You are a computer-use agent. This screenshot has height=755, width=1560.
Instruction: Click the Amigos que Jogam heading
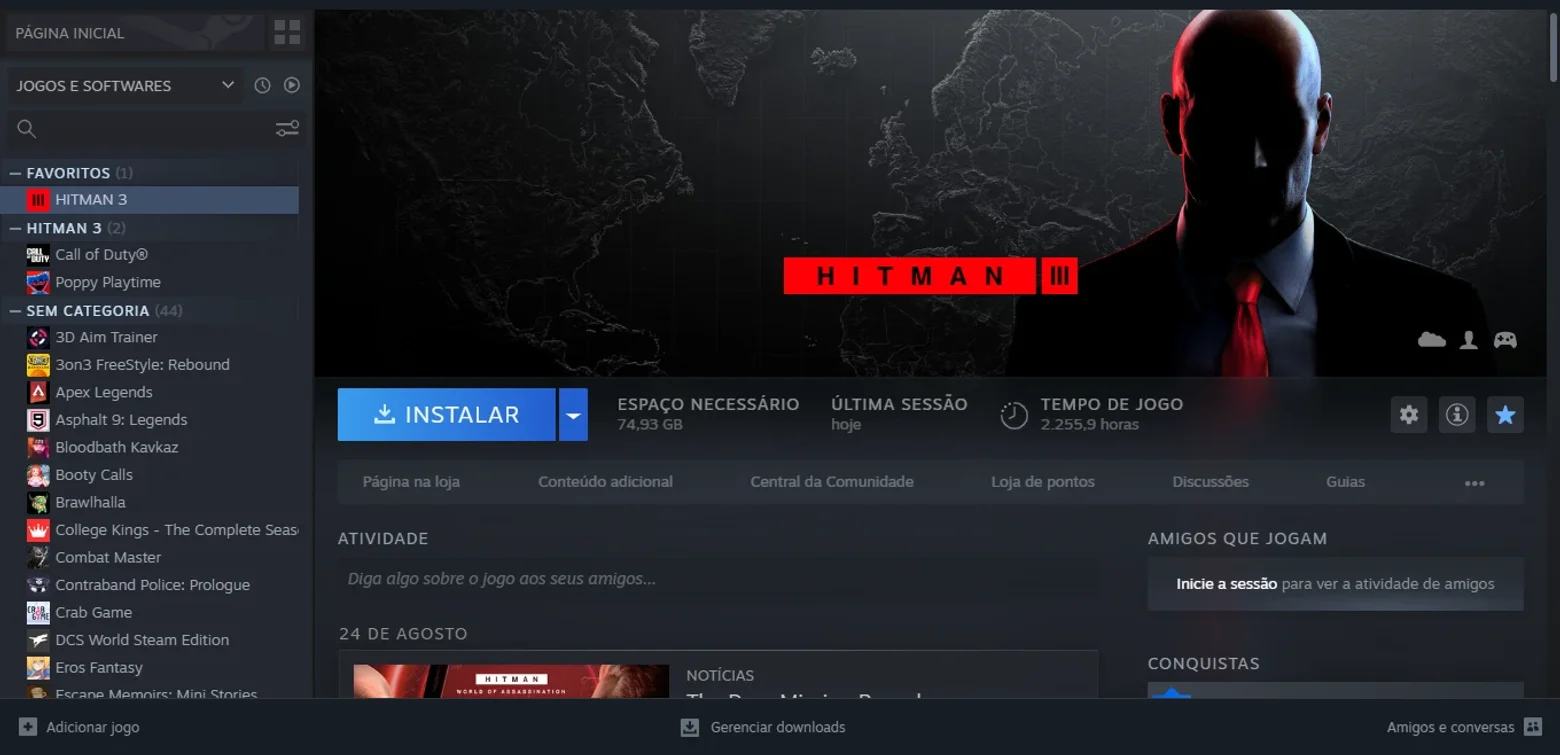click(x=1237, y=539)
